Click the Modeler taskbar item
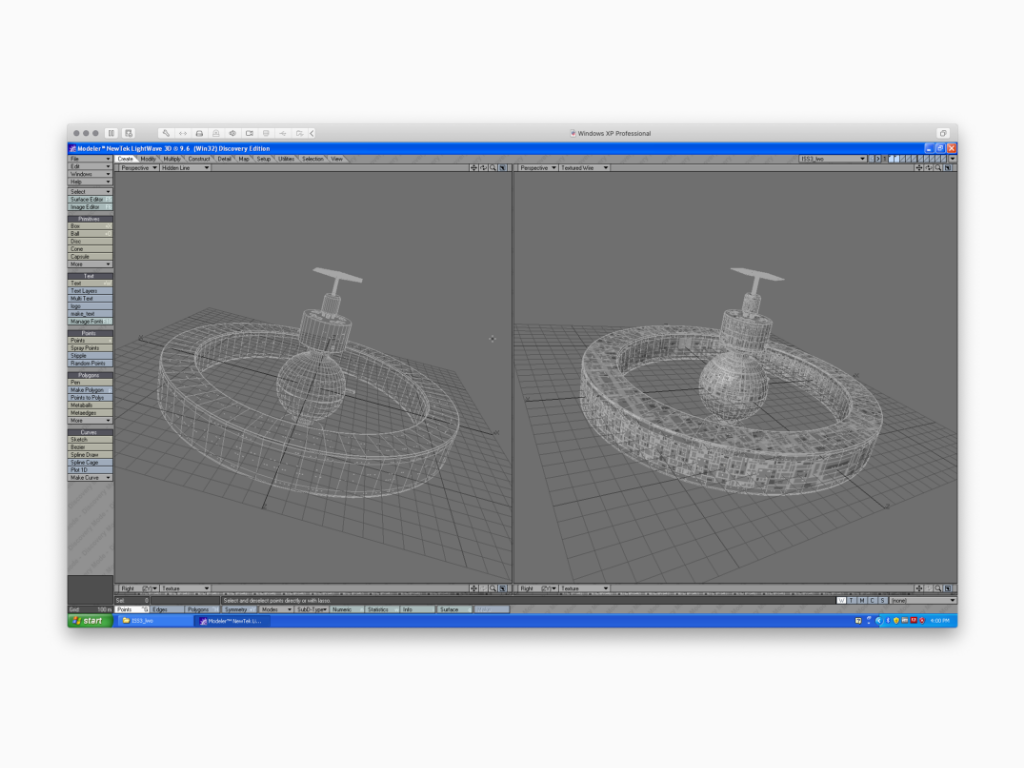This screenshot has height=768, width=1024. 233,621
